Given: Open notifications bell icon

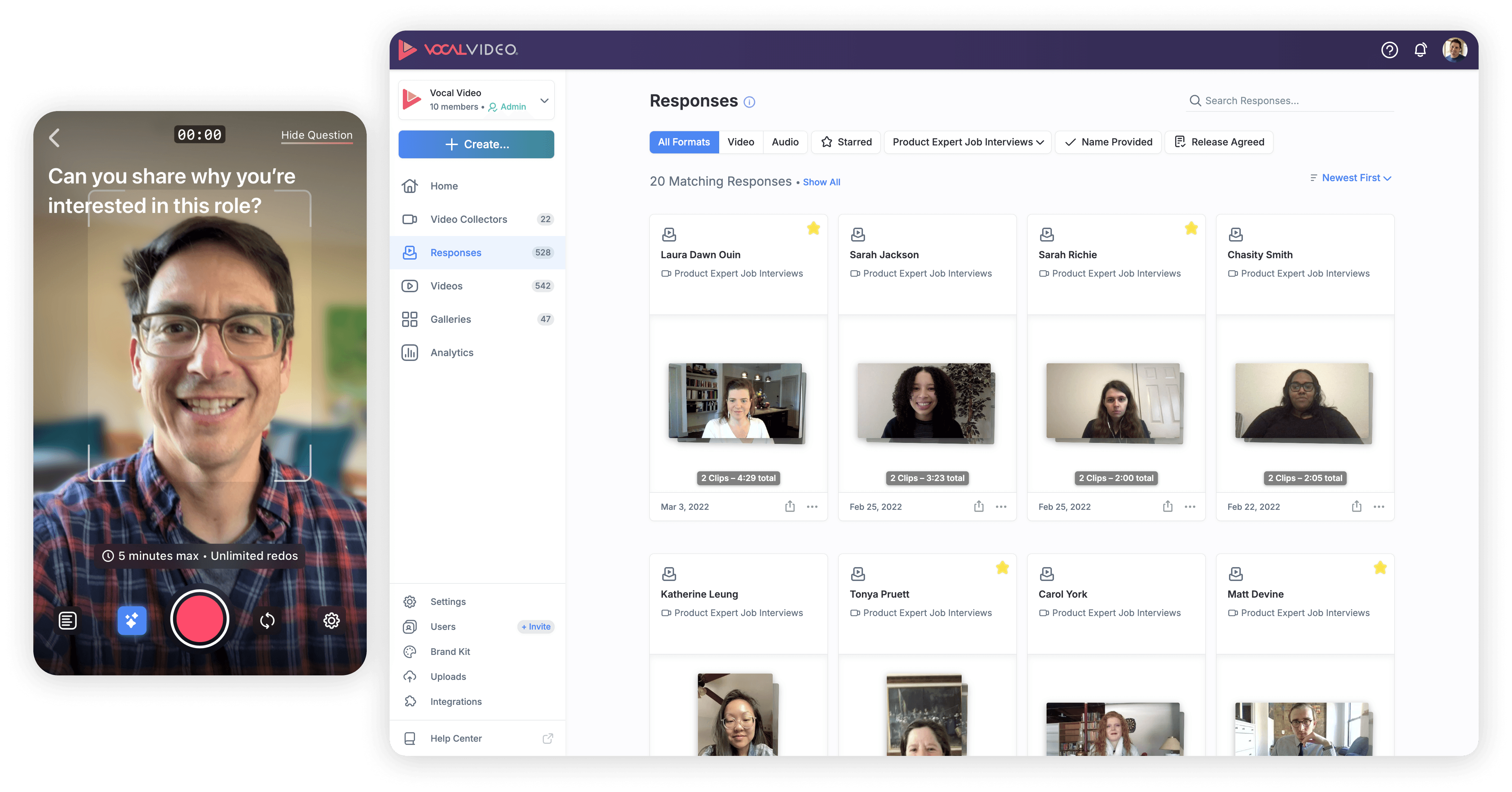Looking at the screenshot, I should (1420, 50).
